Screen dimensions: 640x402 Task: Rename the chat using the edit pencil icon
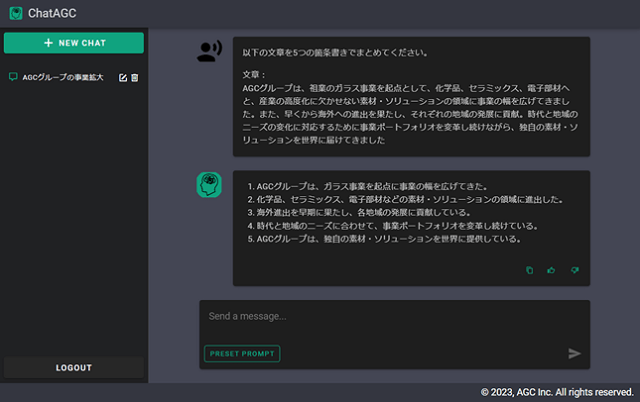[x=123, y=77]
